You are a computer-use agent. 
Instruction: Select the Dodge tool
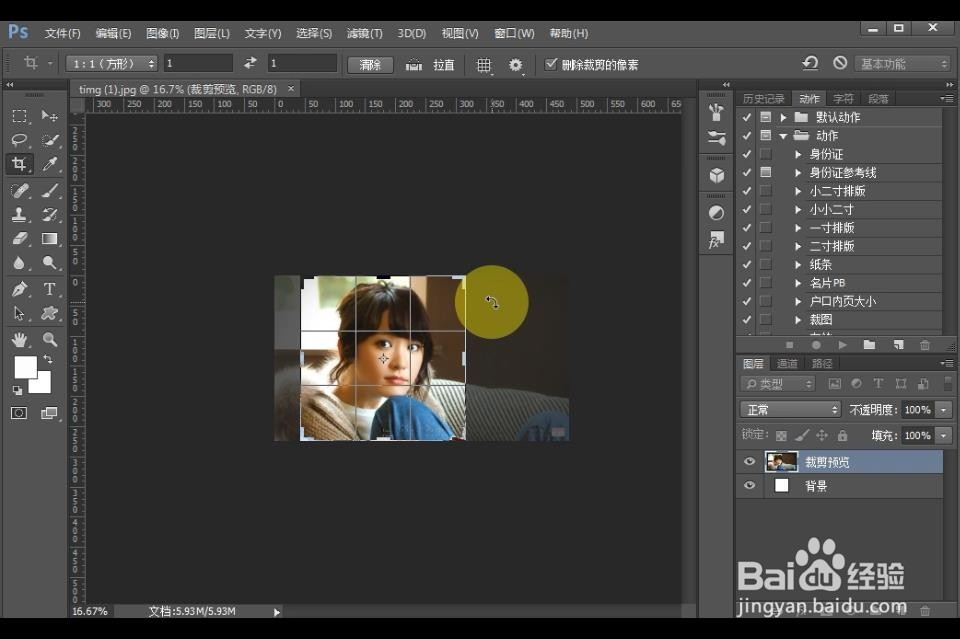pyautogui.click(x=50, y=263)
